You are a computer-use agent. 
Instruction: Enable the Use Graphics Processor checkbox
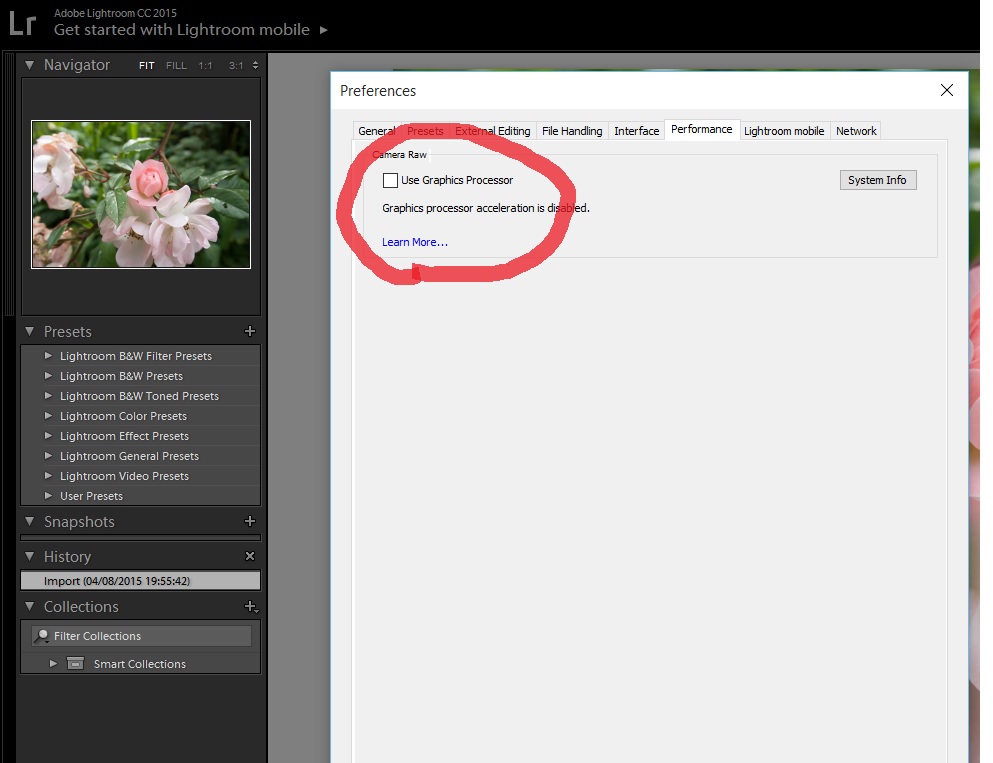[390, 180]
